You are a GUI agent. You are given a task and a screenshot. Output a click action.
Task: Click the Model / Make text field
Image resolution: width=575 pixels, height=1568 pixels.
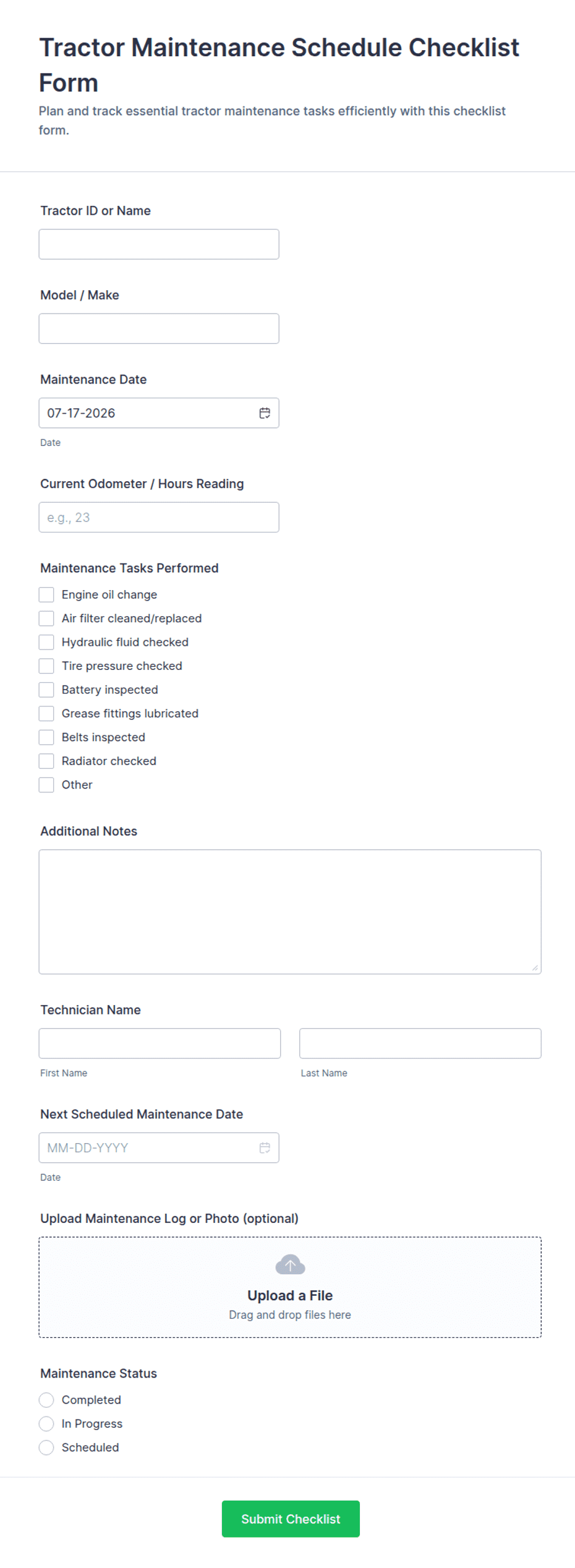(x=159, y=328)
